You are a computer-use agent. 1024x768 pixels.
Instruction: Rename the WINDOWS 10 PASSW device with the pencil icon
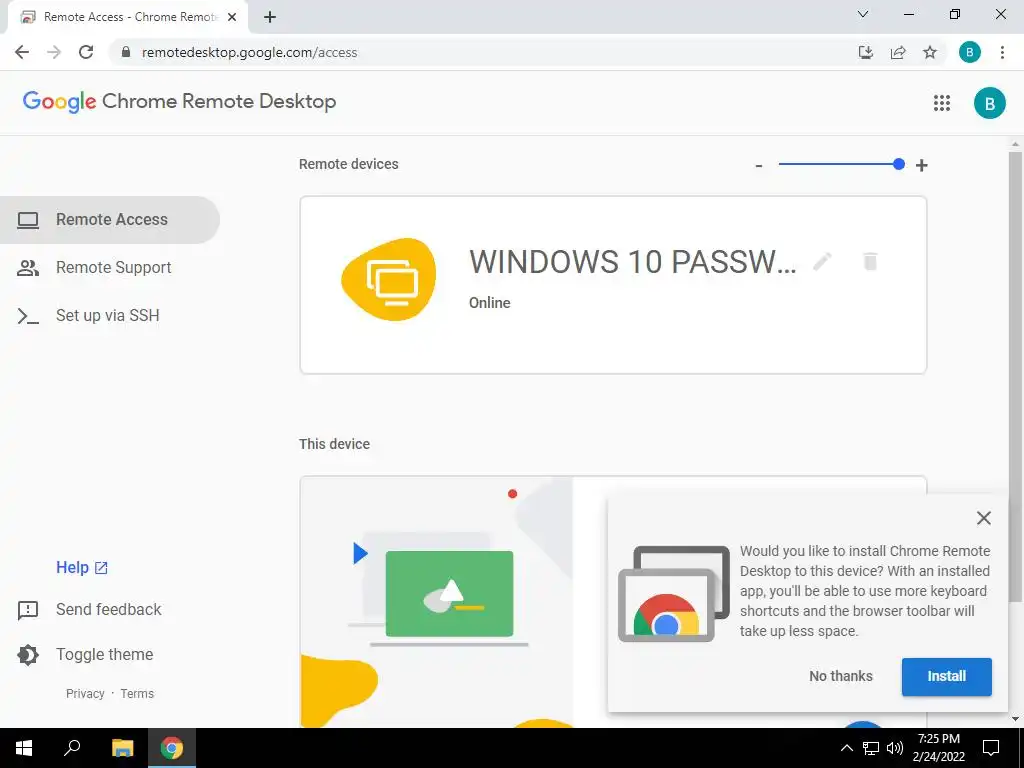(822, 262)
